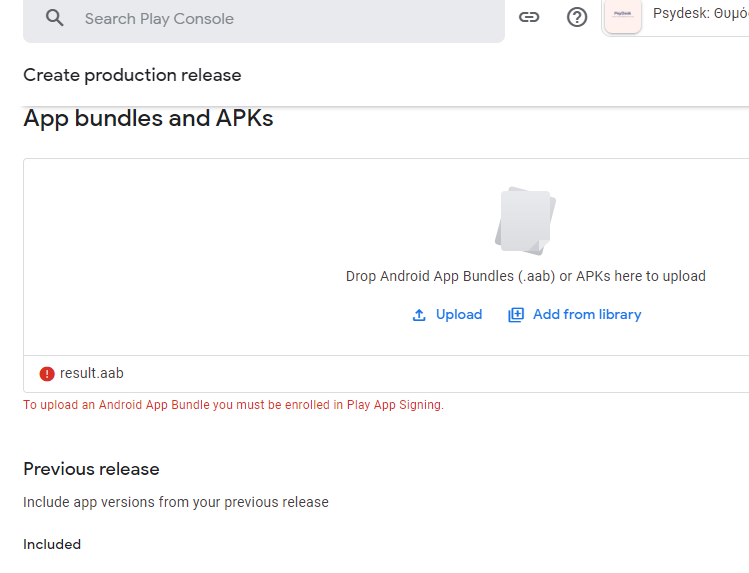Click the Upload link text

[459, 315]
